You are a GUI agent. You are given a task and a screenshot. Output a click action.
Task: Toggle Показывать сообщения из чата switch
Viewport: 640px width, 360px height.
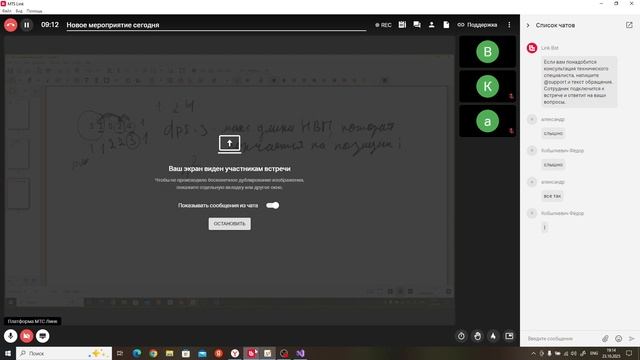(x=273, y=205)
